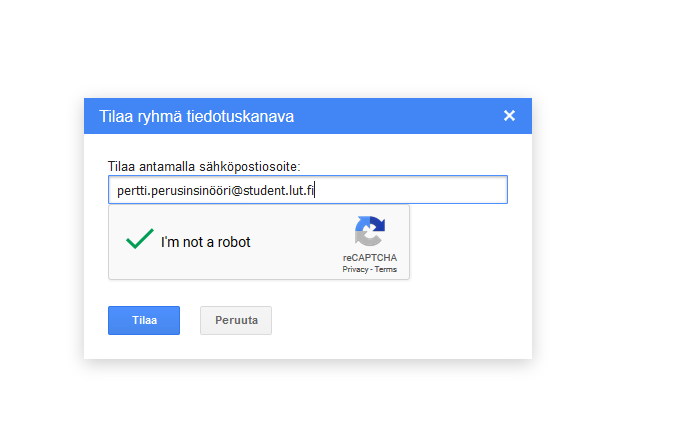Select the "I'm not a robot" label
The width and height of the screenshot is (699, 434).
pyautogui.click(x=206, y=242)
